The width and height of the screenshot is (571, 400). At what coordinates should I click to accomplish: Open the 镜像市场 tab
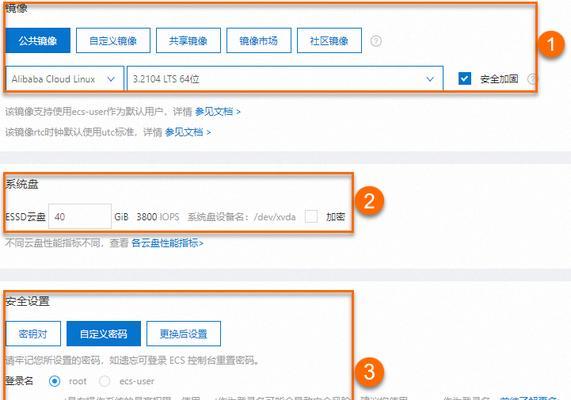[x=259, y=40]
